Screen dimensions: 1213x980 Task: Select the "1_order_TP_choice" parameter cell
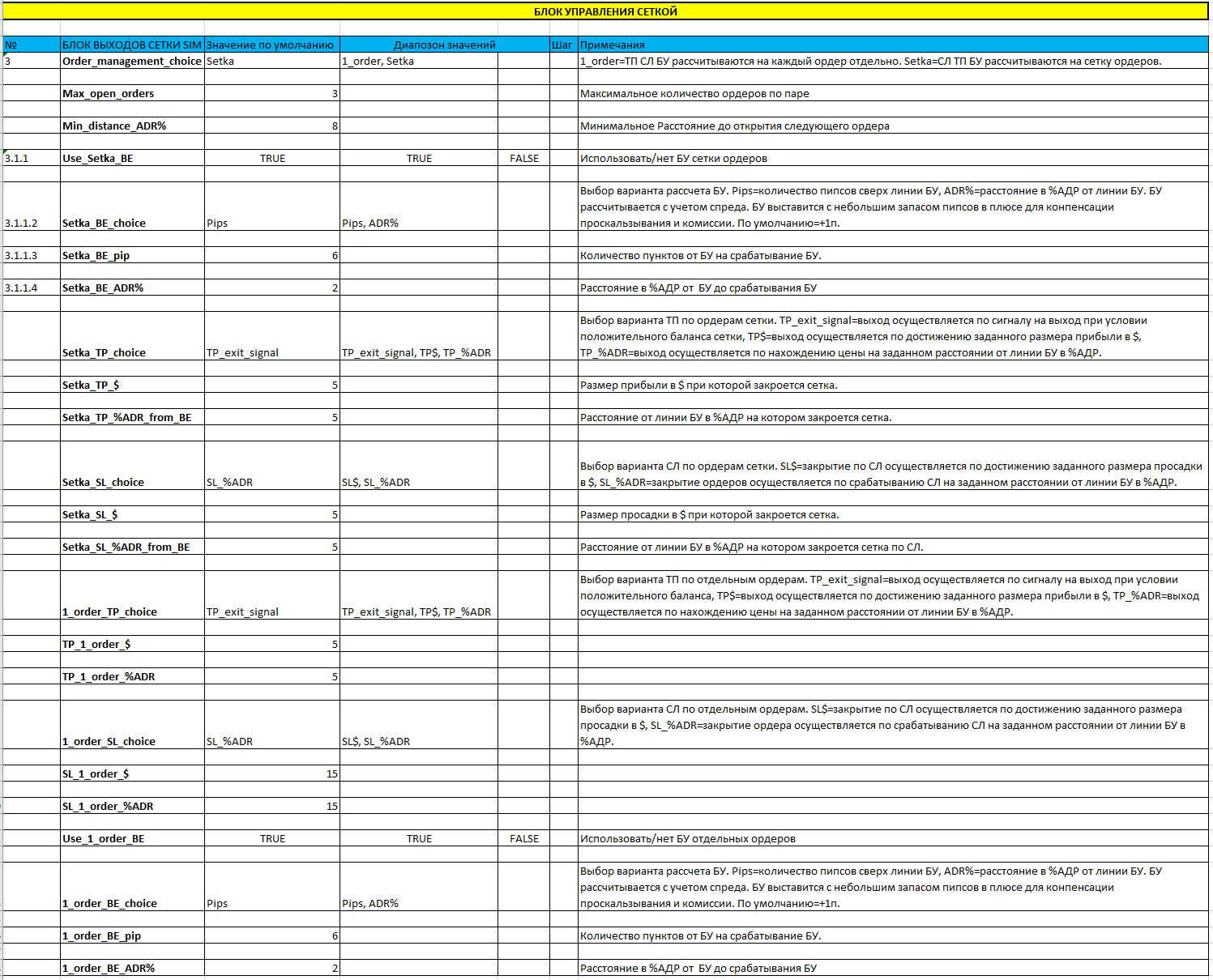pyautogui.click(x=132, y=595)
